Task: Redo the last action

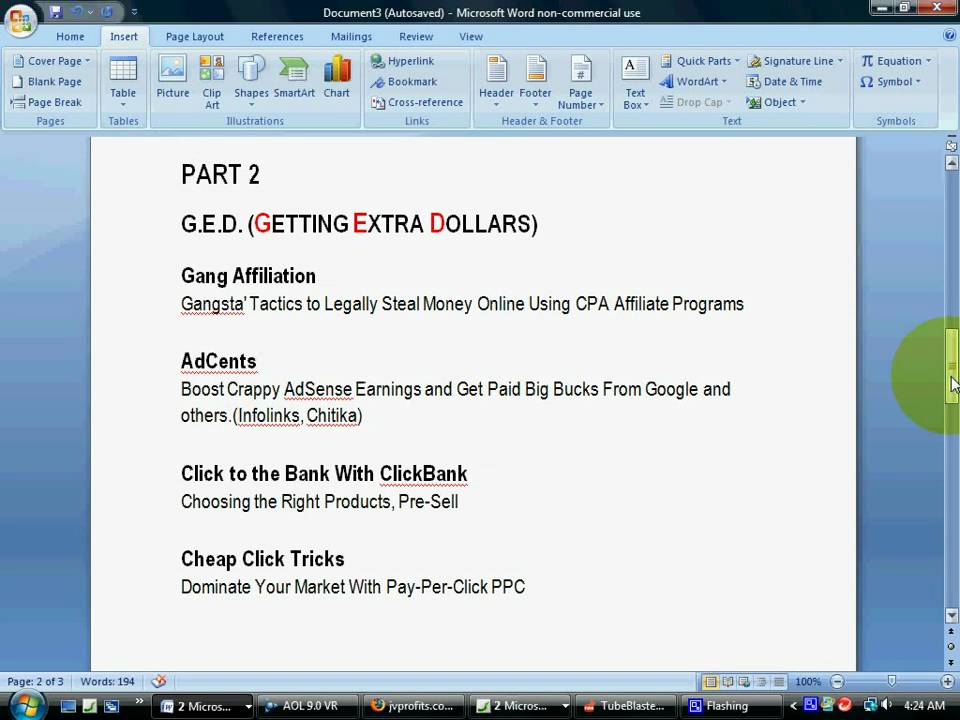Action: pyautogui.click(x=107, y=12)
